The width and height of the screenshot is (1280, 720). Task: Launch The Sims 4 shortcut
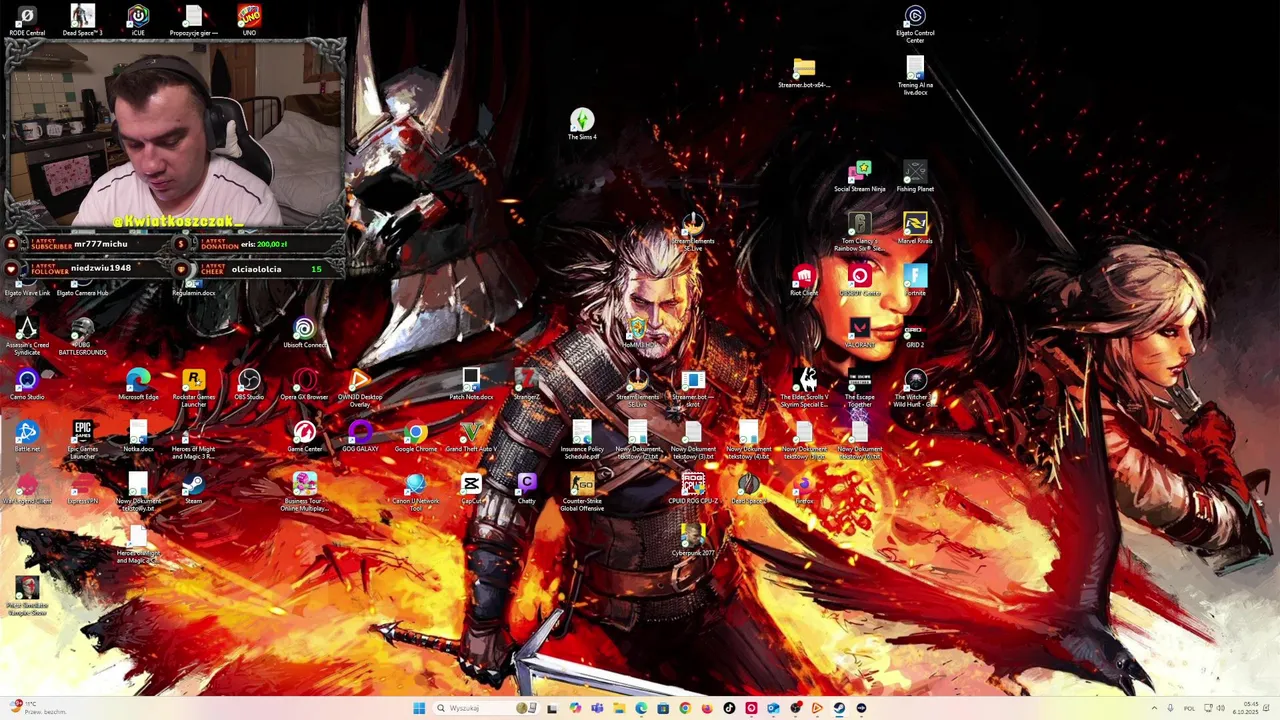[582, 125]
